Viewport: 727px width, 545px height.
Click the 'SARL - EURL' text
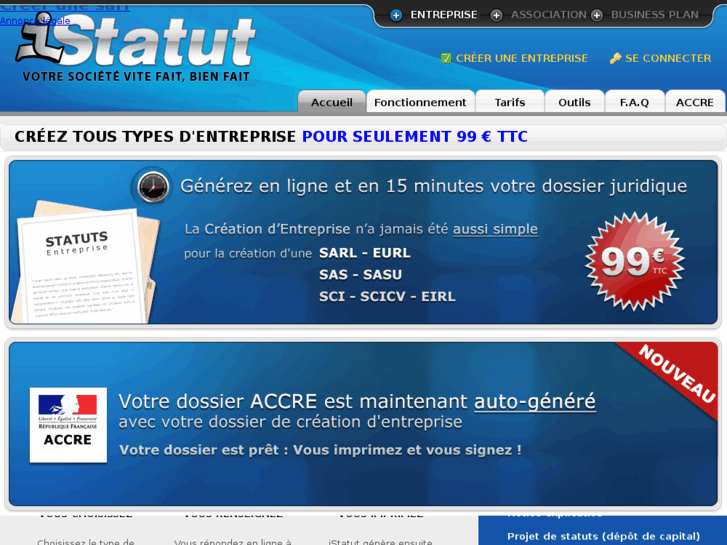365,253
